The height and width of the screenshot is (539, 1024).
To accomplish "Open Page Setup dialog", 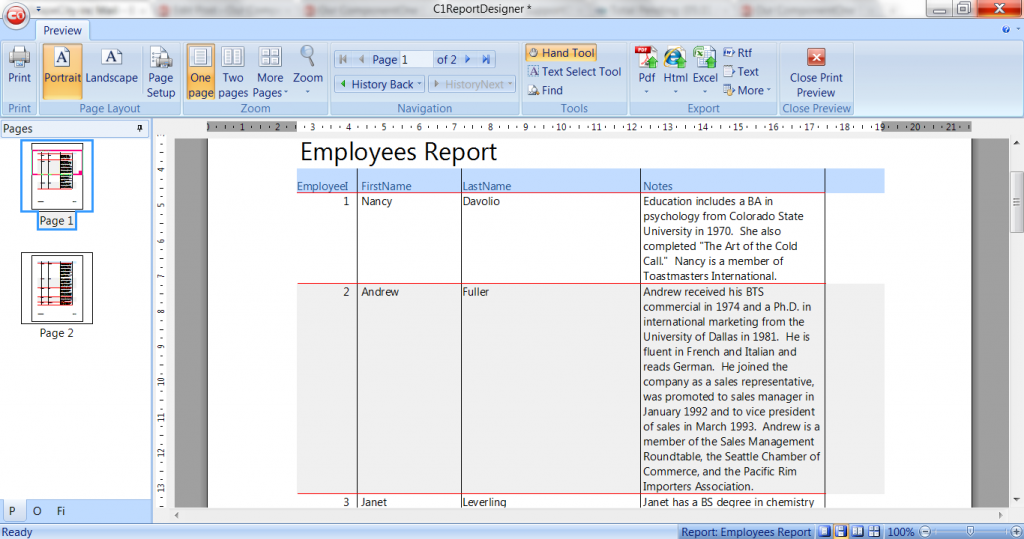I will pyautogui.click(x=161, y=72).
